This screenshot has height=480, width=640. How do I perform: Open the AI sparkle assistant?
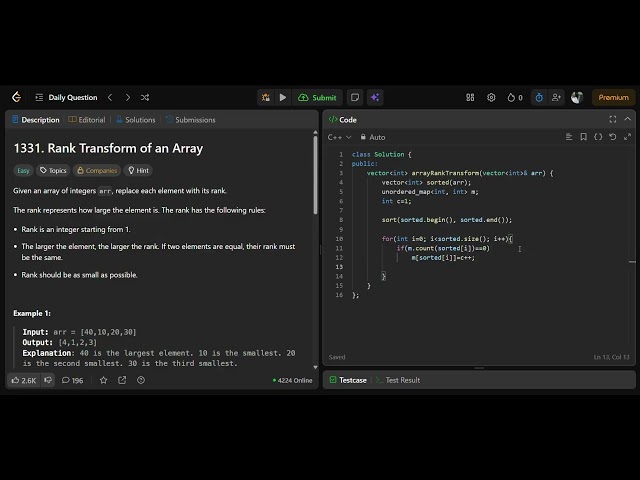pyautogui.click(x=375, y=97)
